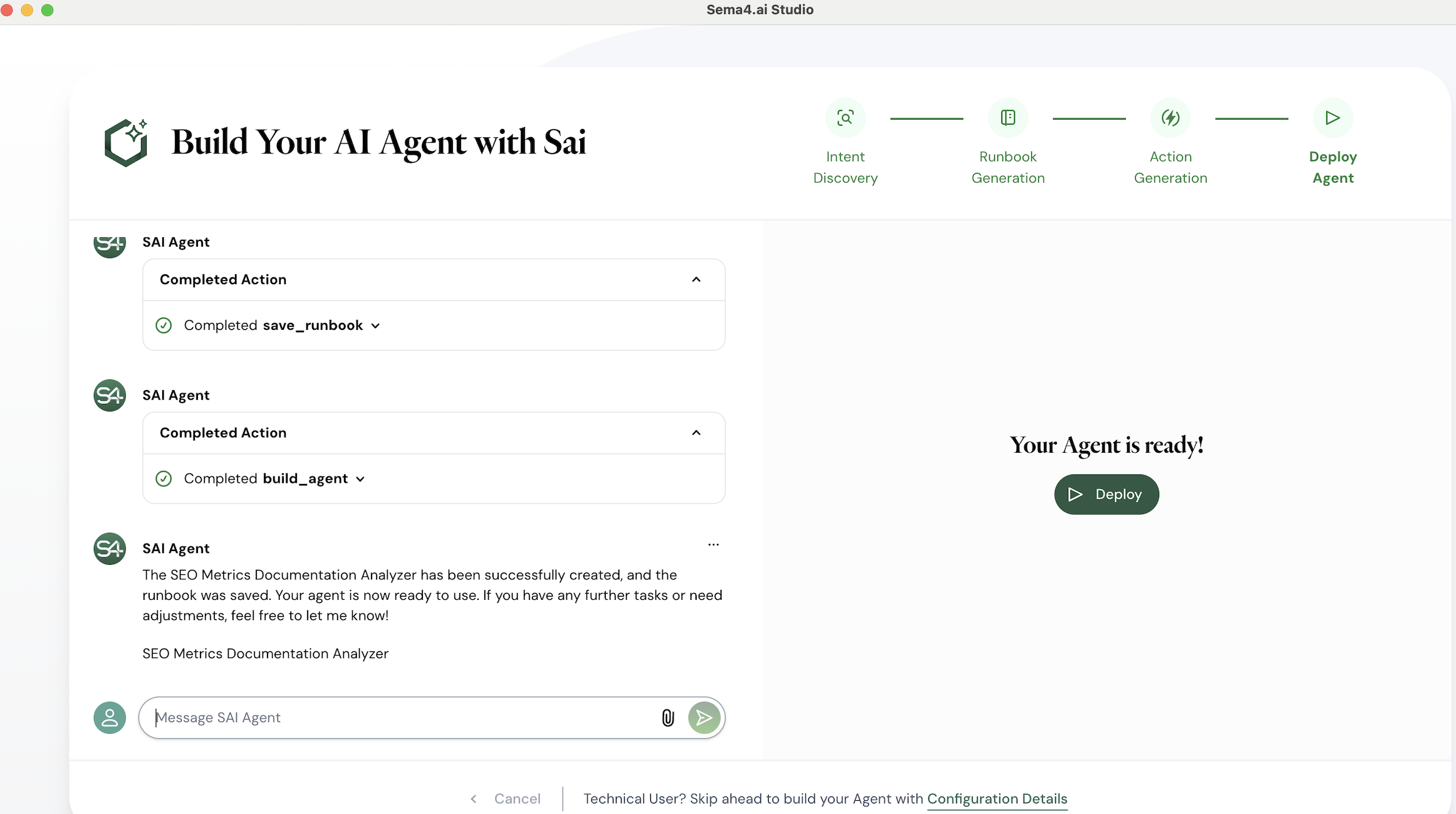Image resolution: width=1456 pixels, height=814 pixels.
Task: Click the Sai hexagon logo
Action: pyautogui.click(x=127, y=142)
